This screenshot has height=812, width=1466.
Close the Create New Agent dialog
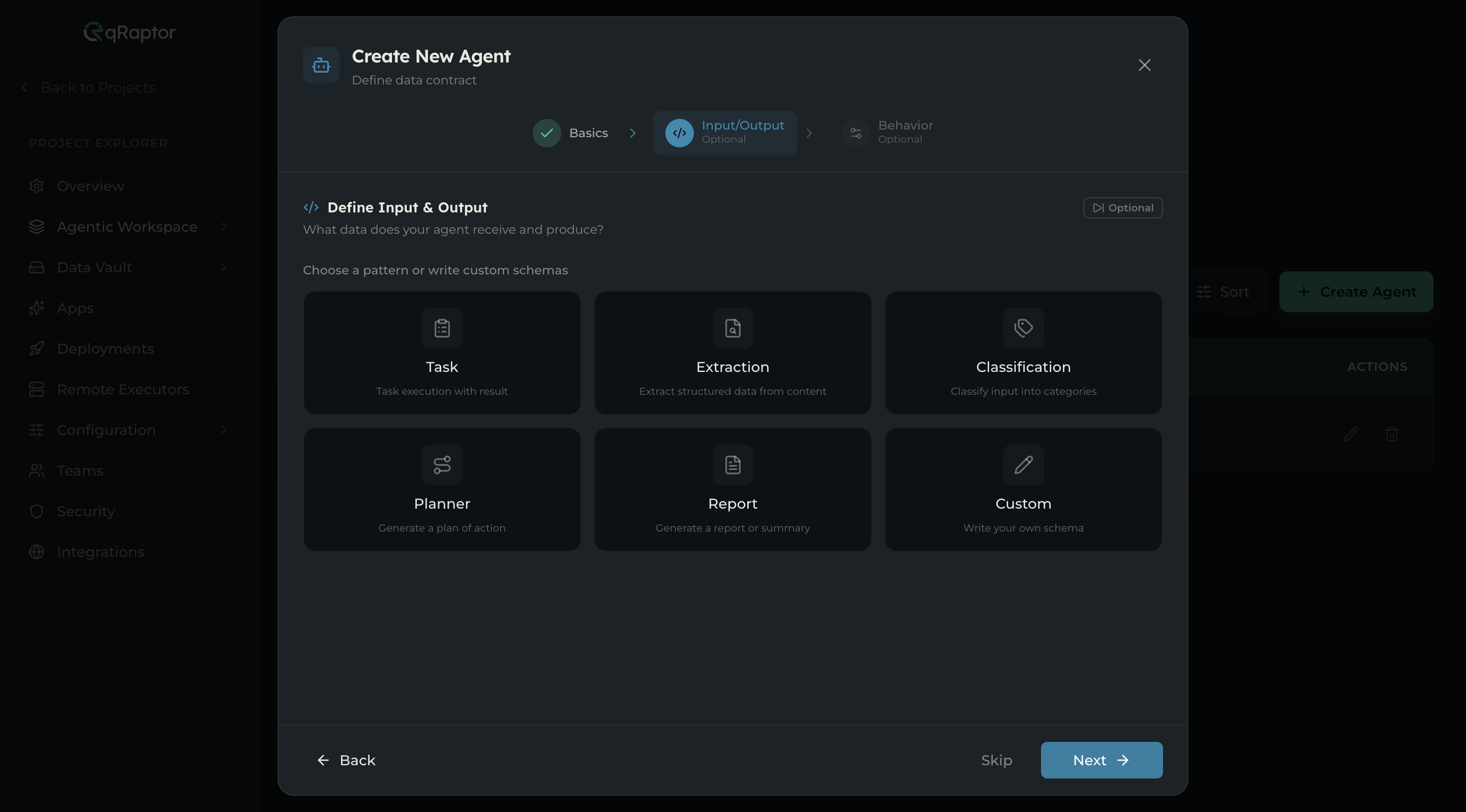[1144, 66]
